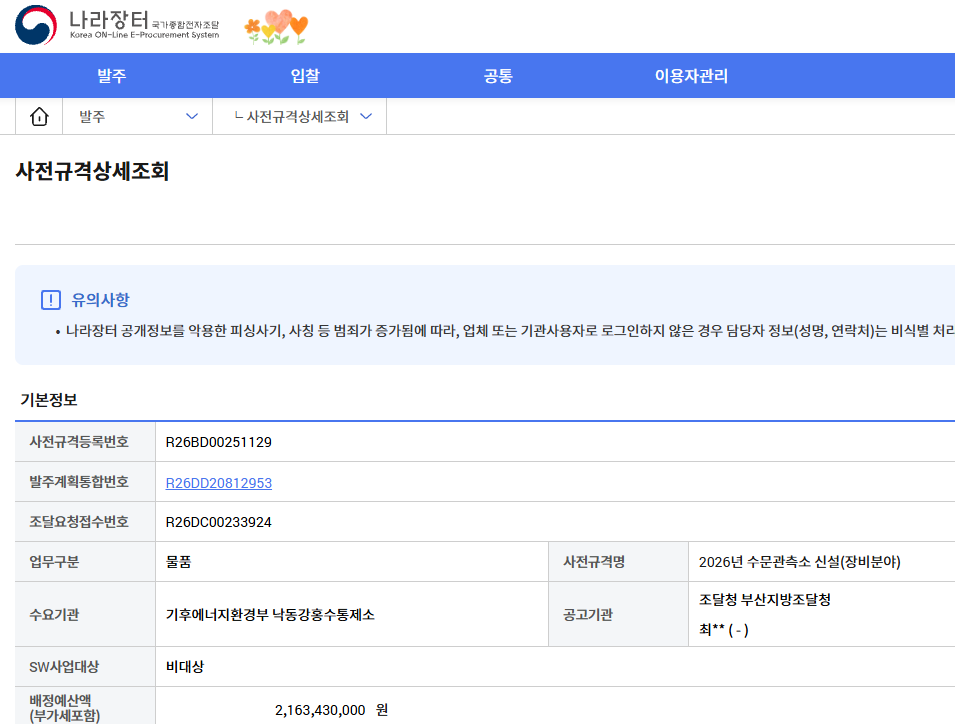
Task: Click the 사전규격명 label cell
Action: click(x=618, y=561)
